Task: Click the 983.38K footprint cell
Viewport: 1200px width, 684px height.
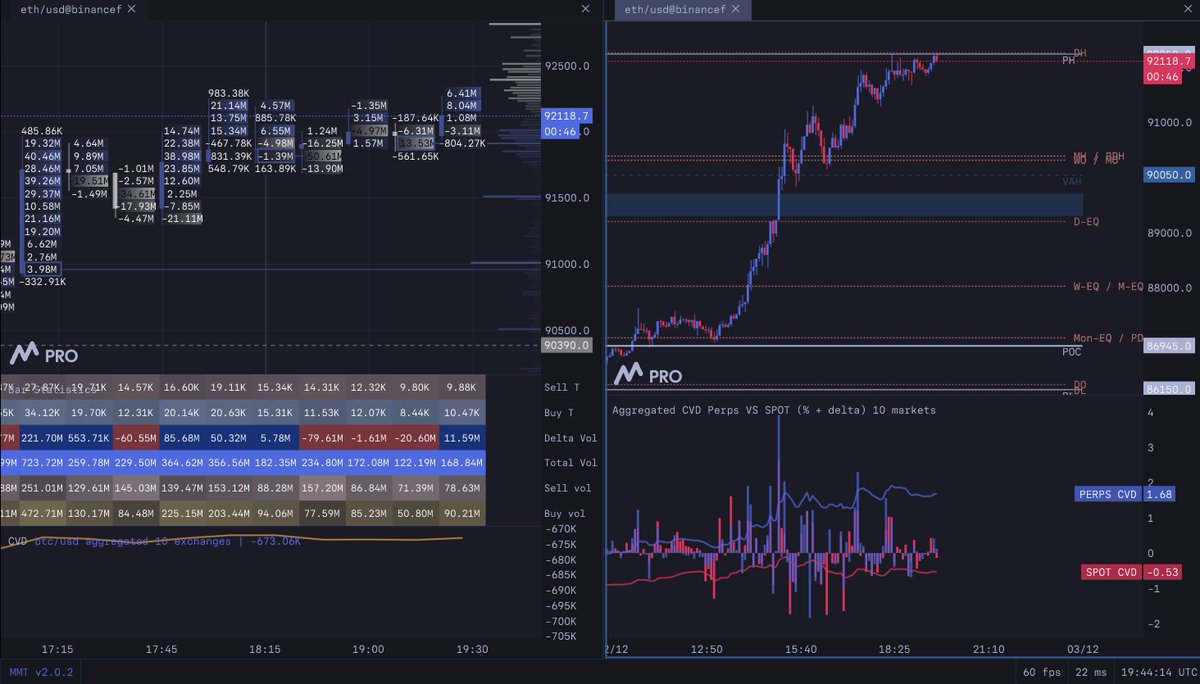Action: pos(227,93)
